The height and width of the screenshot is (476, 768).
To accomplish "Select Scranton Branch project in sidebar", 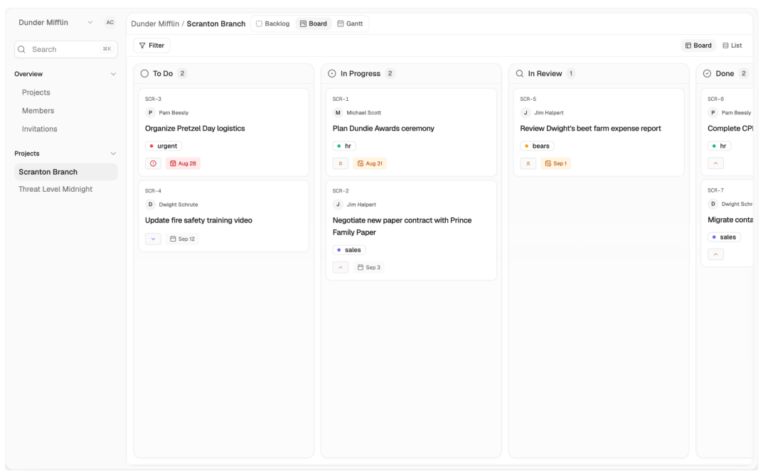I will pos(66,172).
